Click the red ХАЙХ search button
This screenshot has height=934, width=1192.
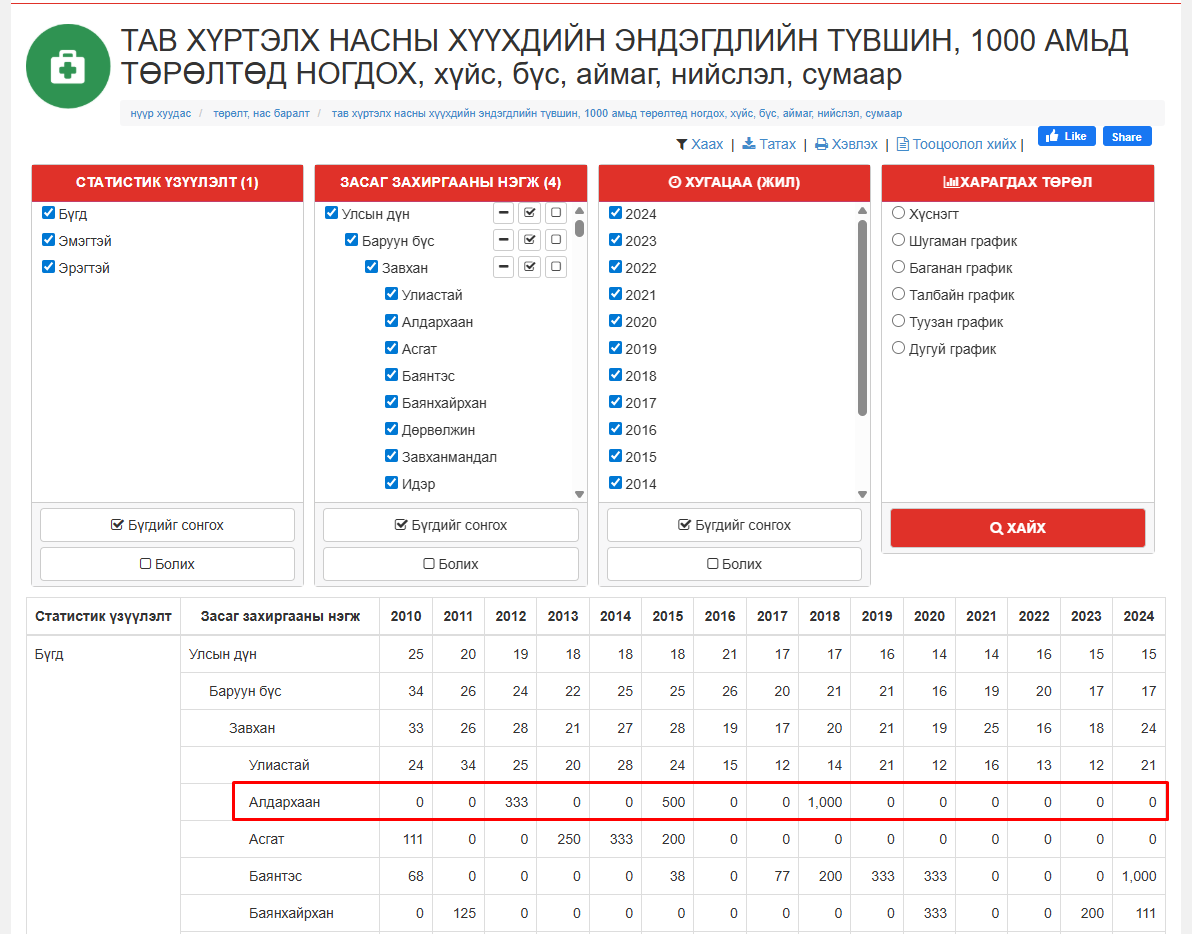click(x=1018, y=527)
